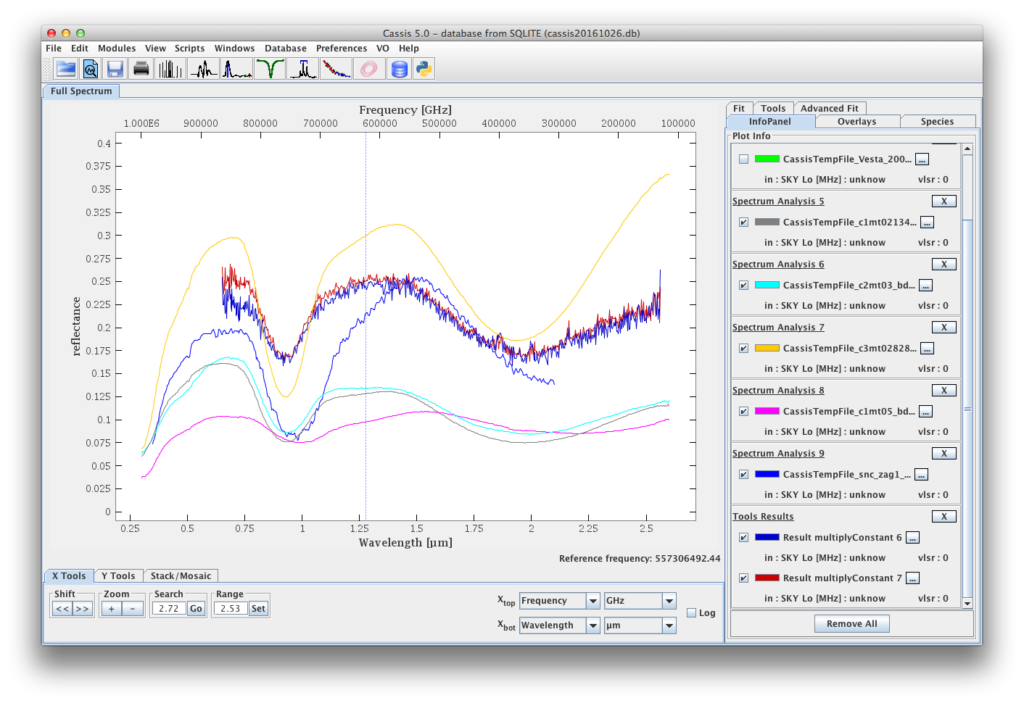Uncheck the CassisTempFile_Vesta_200 visibility checkbox
This screenshot has width=1024, height=703.
(x=743, y=158)
